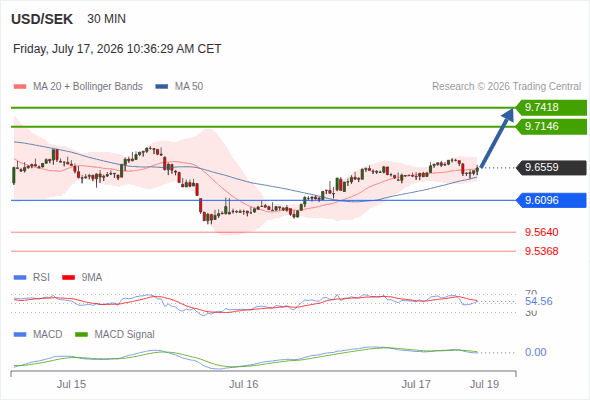
Task: Click the green MACD Signal legend swatch
Action: pyautogui.click(x=81, y=334)
